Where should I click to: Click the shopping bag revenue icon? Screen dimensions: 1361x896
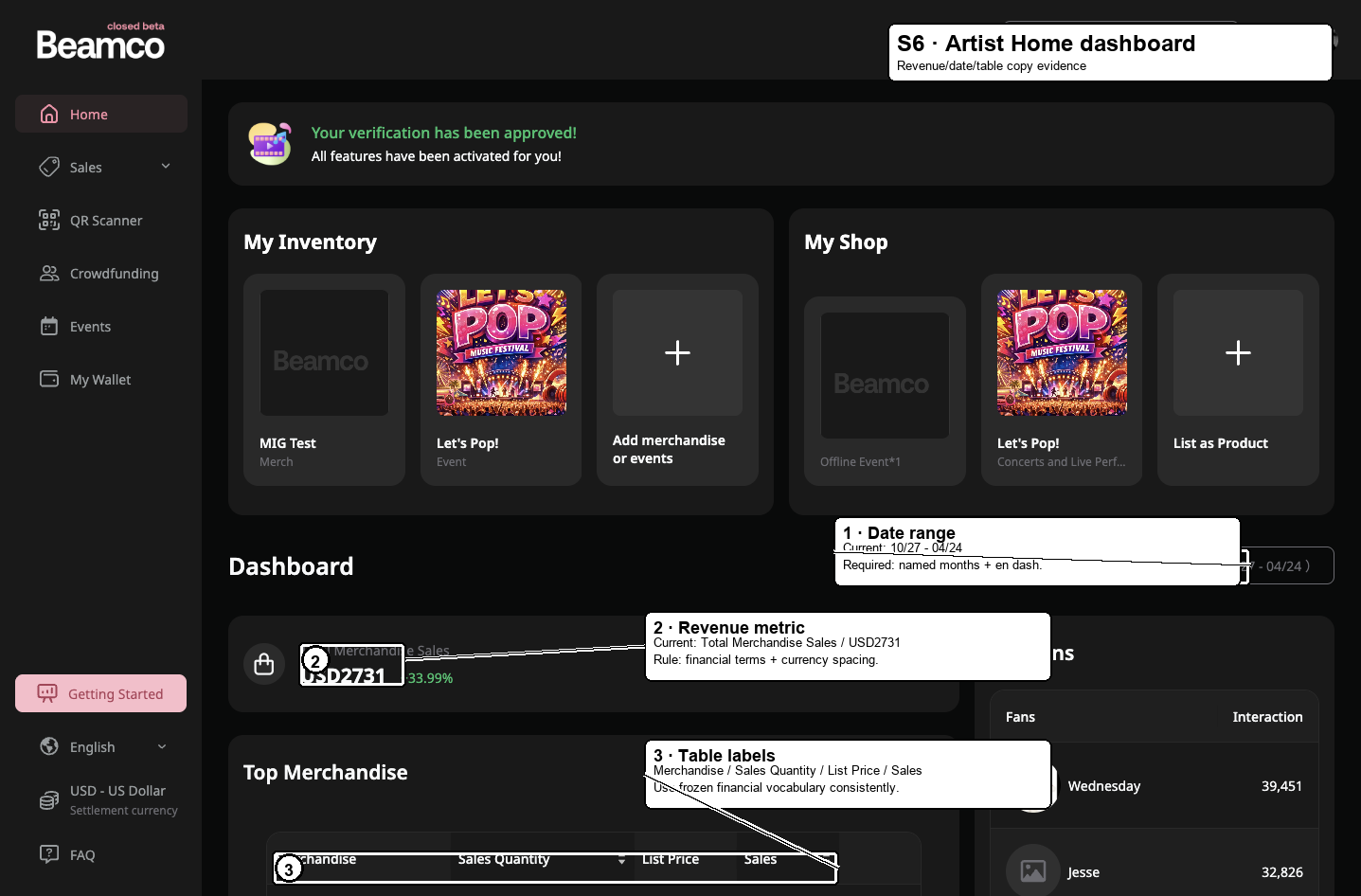point(264,664)
